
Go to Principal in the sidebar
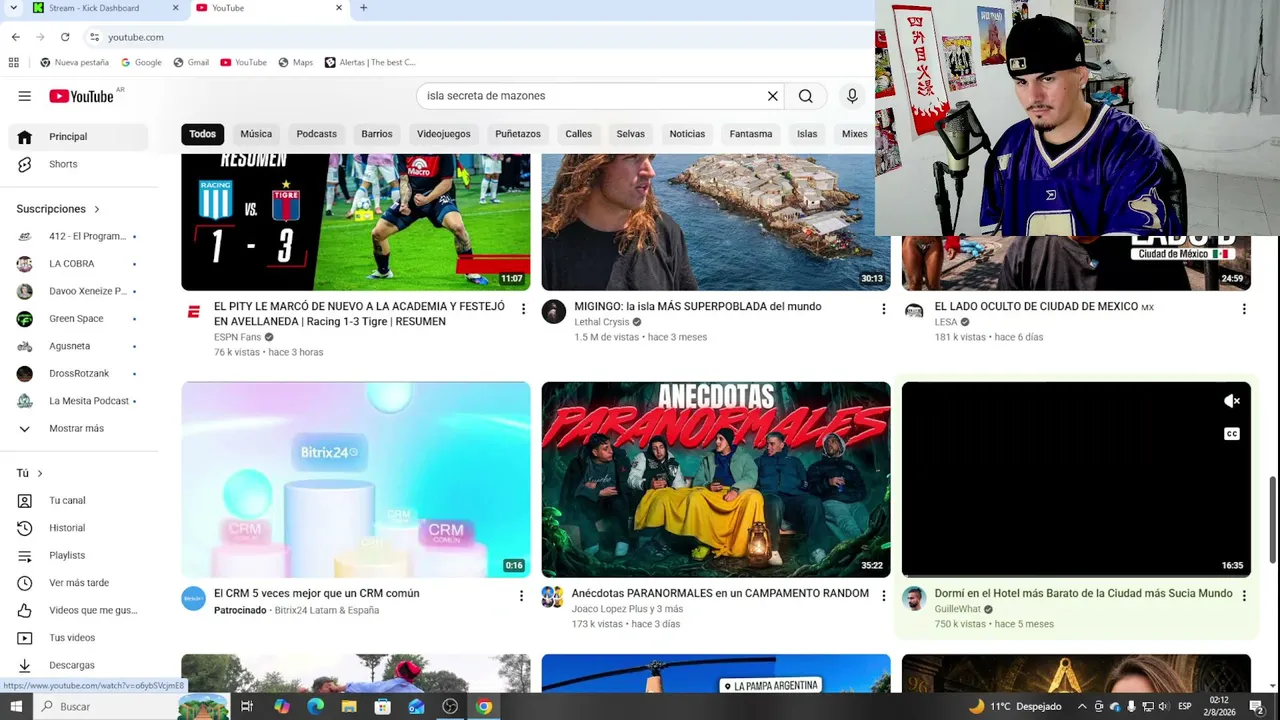point(79,137)
